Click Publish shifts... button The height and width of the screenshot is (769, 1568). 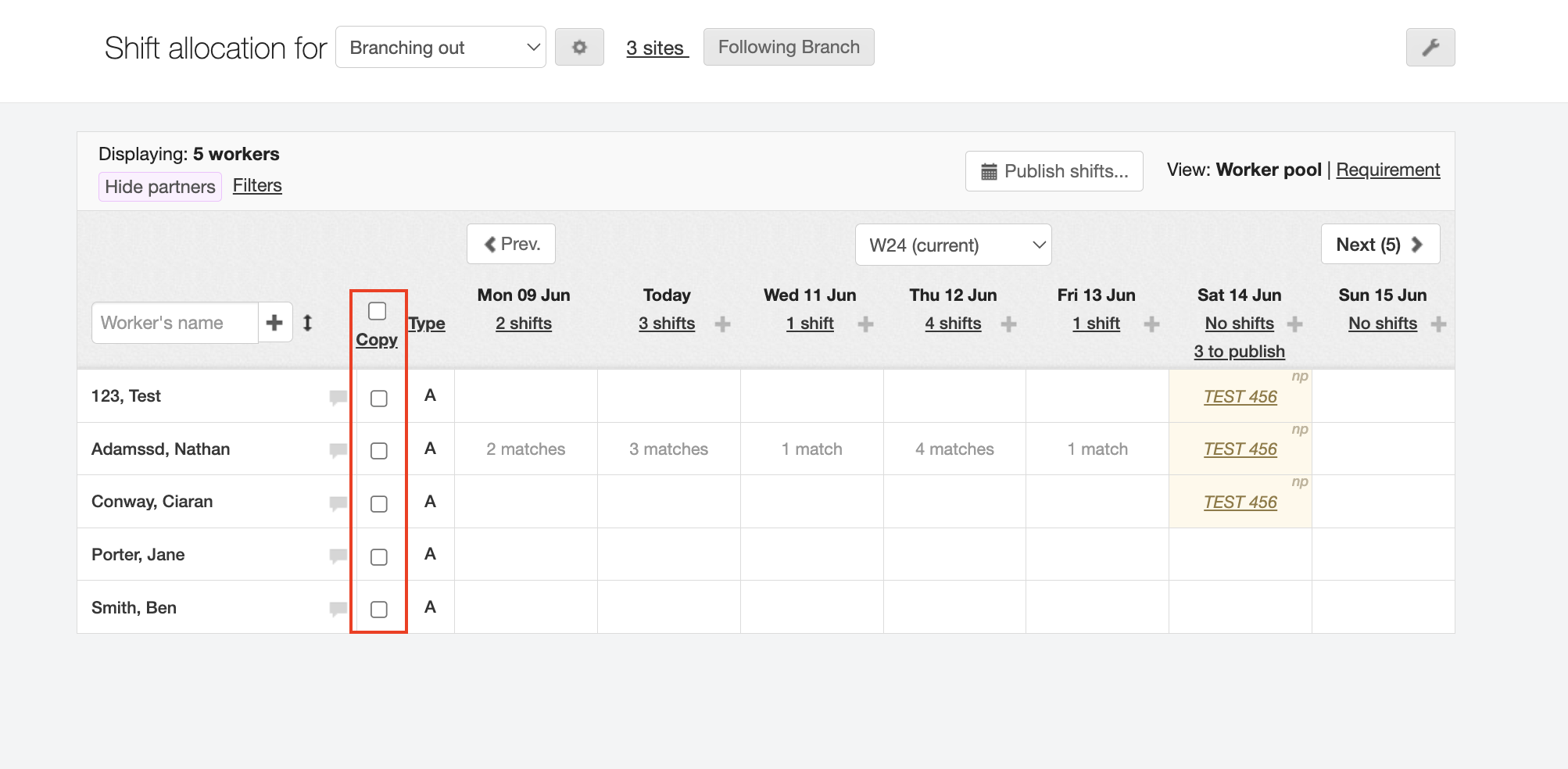pos(1054,171)
